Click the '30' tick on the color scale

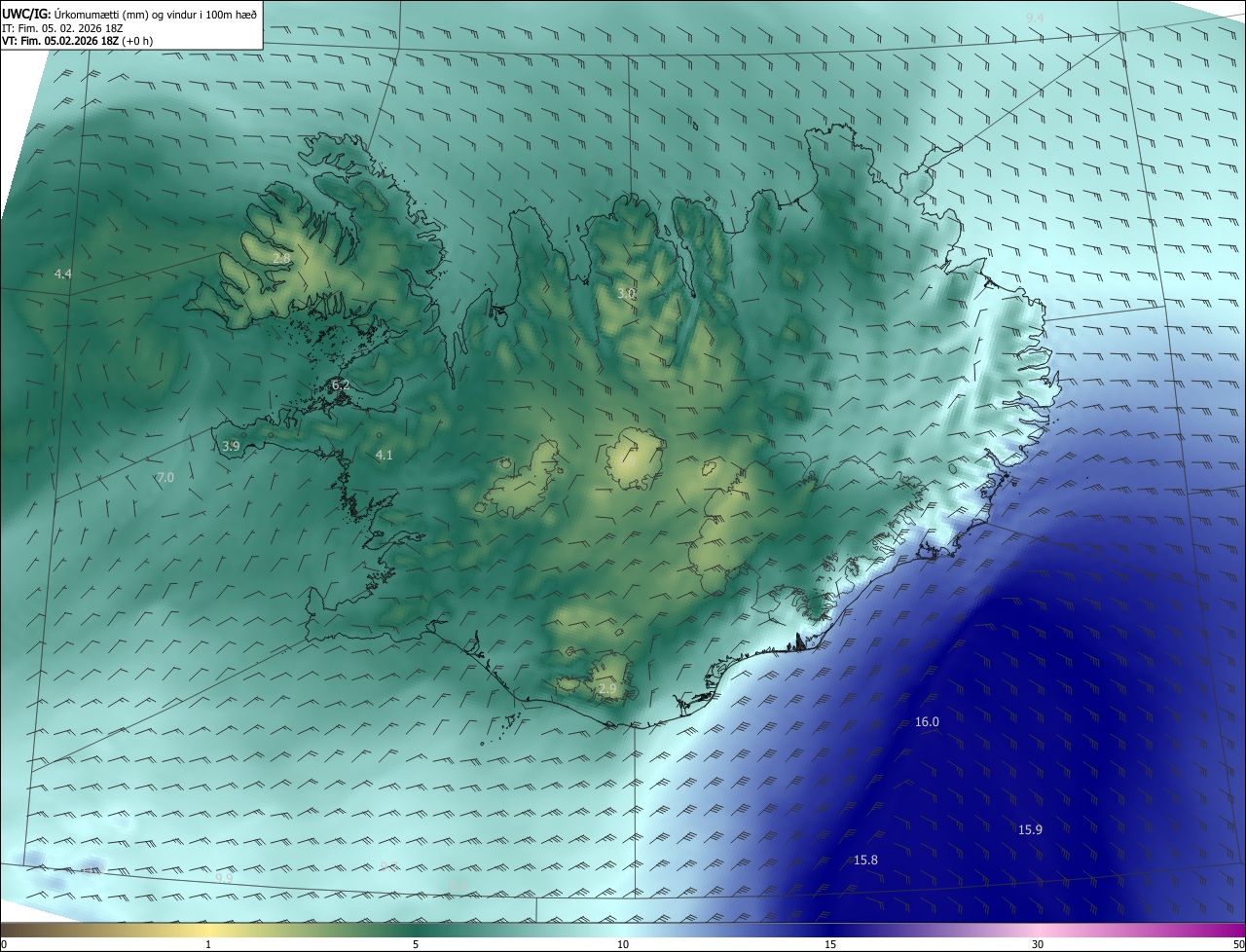click(1038, 944)
